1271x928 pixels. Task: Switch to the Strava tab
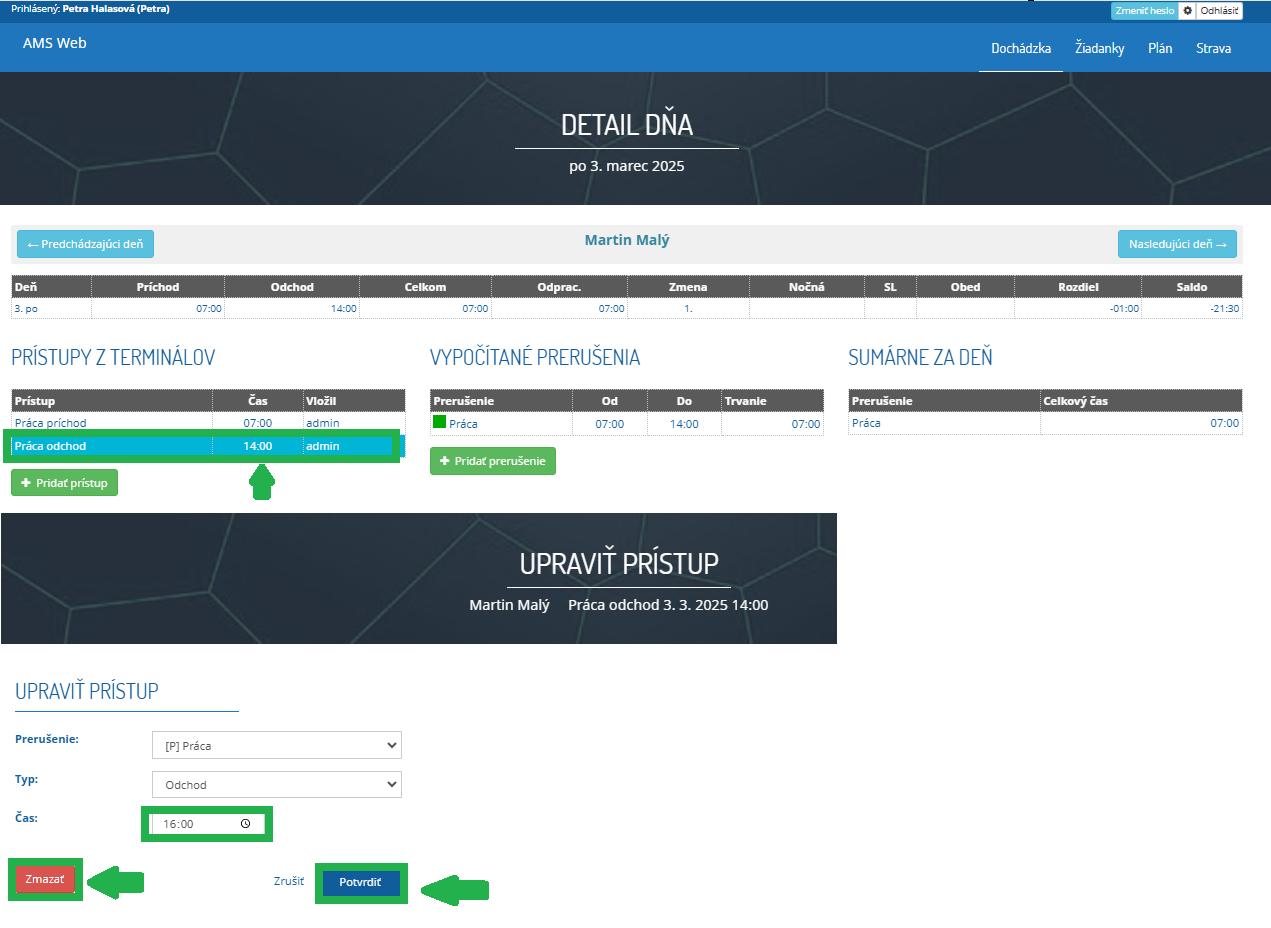coord(1213,48)
